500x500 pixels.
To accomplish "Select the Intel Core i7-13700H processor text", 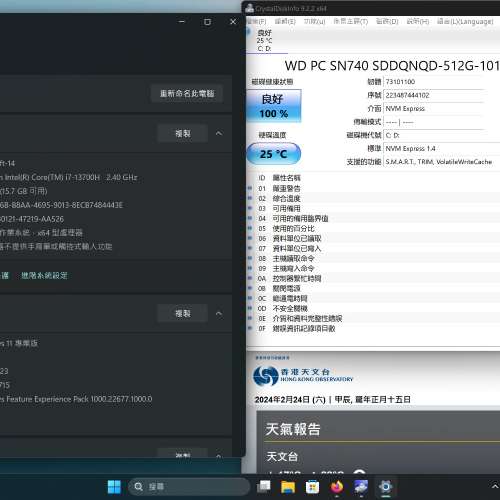I will pos(68,177).
